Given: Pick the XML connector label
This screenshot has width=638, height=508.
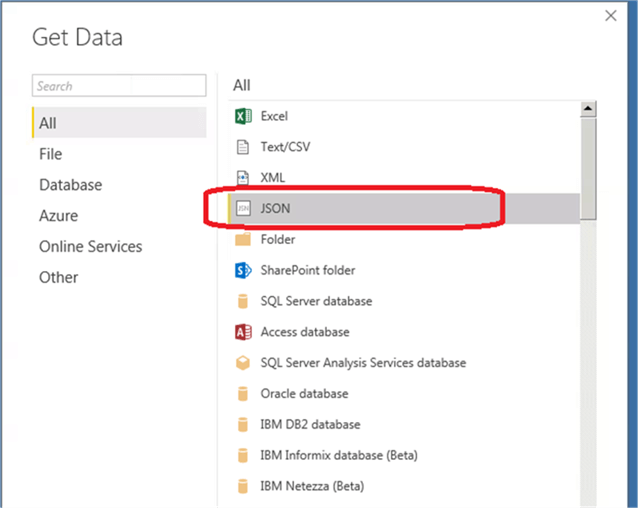Looking at the screenshot, I should click(273, 178).
